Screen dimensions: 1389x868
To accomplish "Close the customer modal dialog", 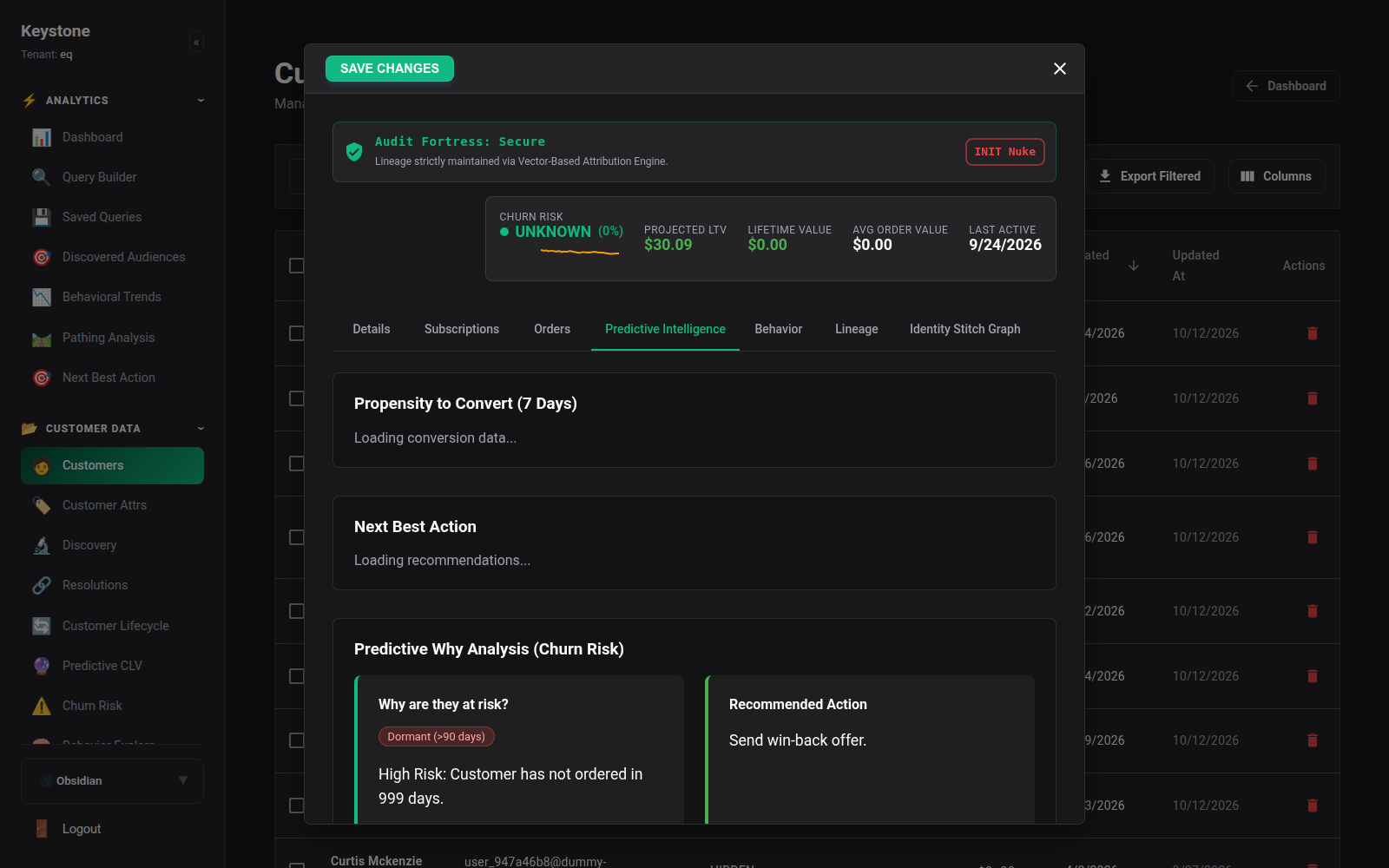I will 1060,69.
